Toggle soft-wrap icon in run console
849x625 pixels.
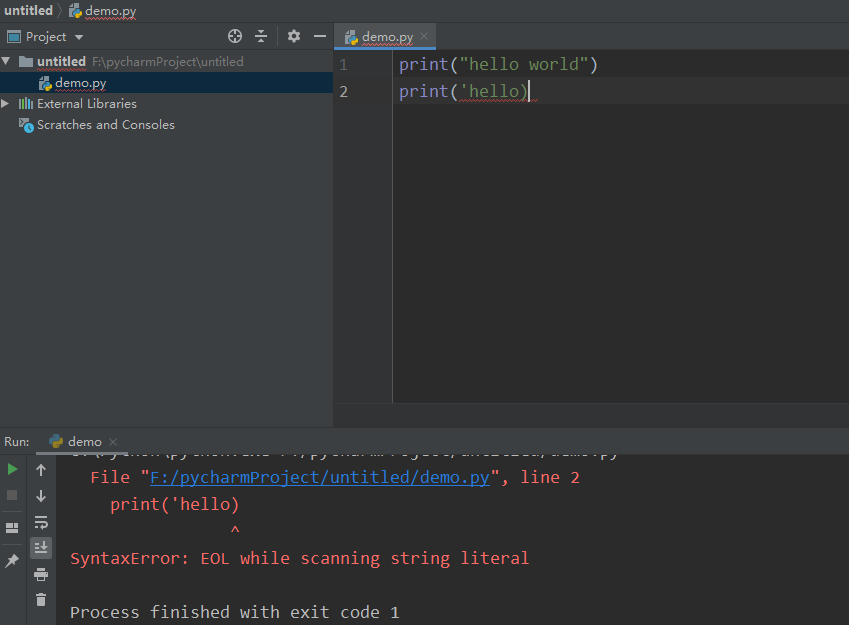tap(41, 522)
